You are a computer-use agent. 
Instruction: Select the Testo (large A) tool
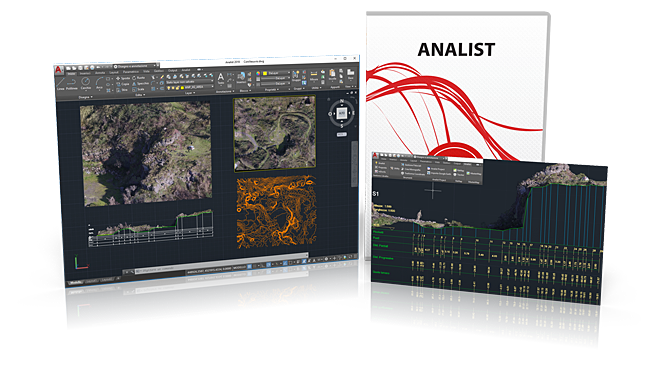221,78
